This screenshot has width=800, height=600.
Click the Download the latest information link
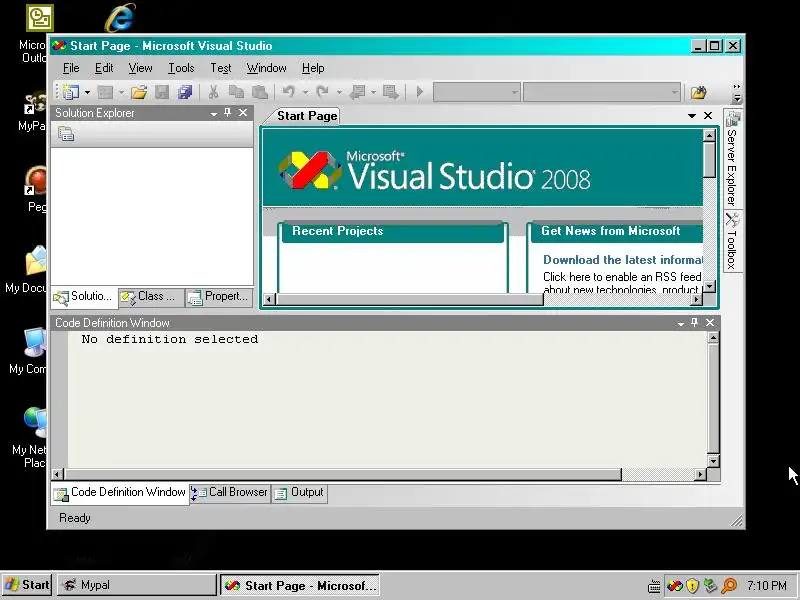tap(622, 260)
